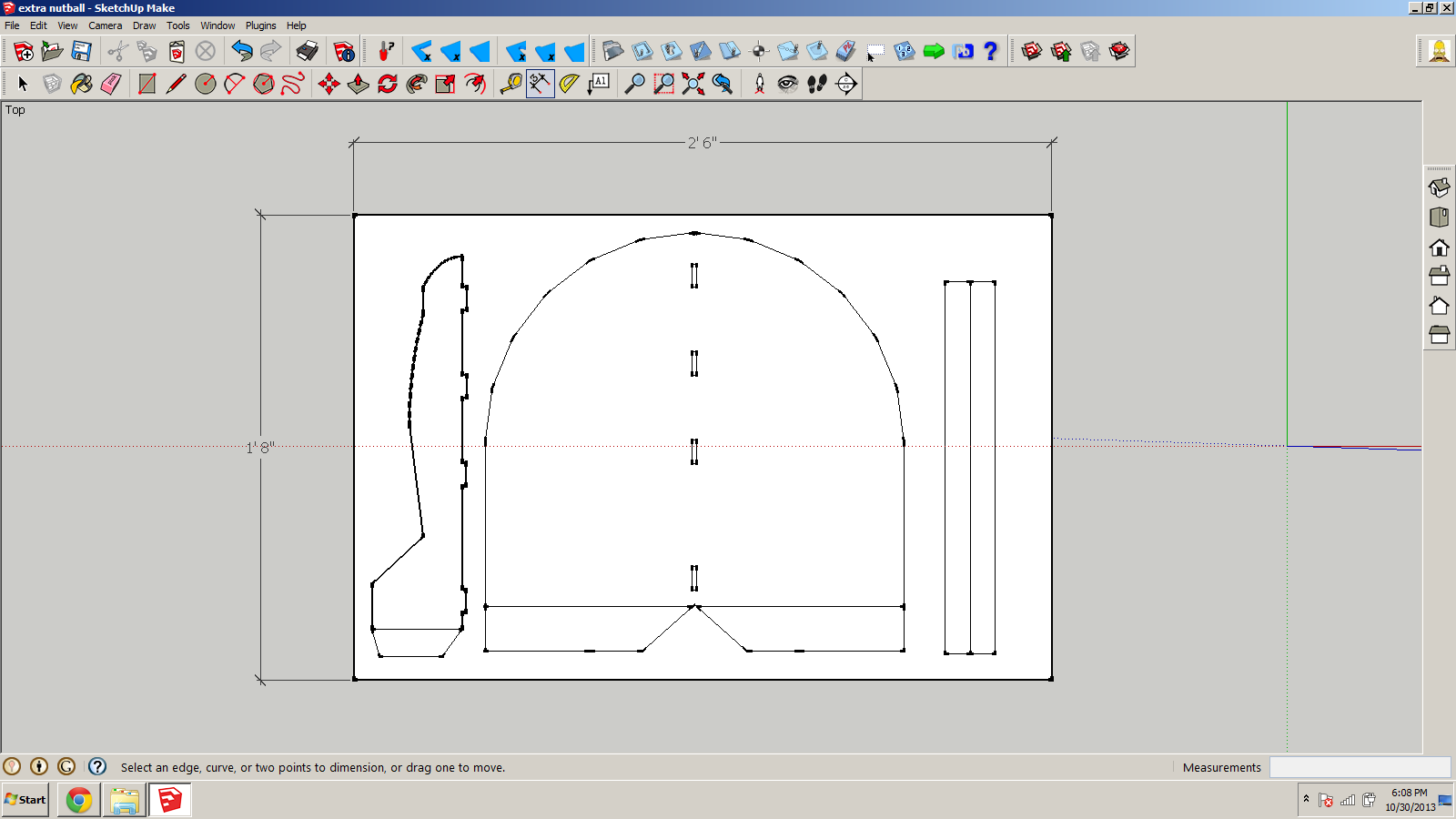Activate the Push/Pull tool
The width and height of the screenshot is (1456, 819).
tap(359, 84)
